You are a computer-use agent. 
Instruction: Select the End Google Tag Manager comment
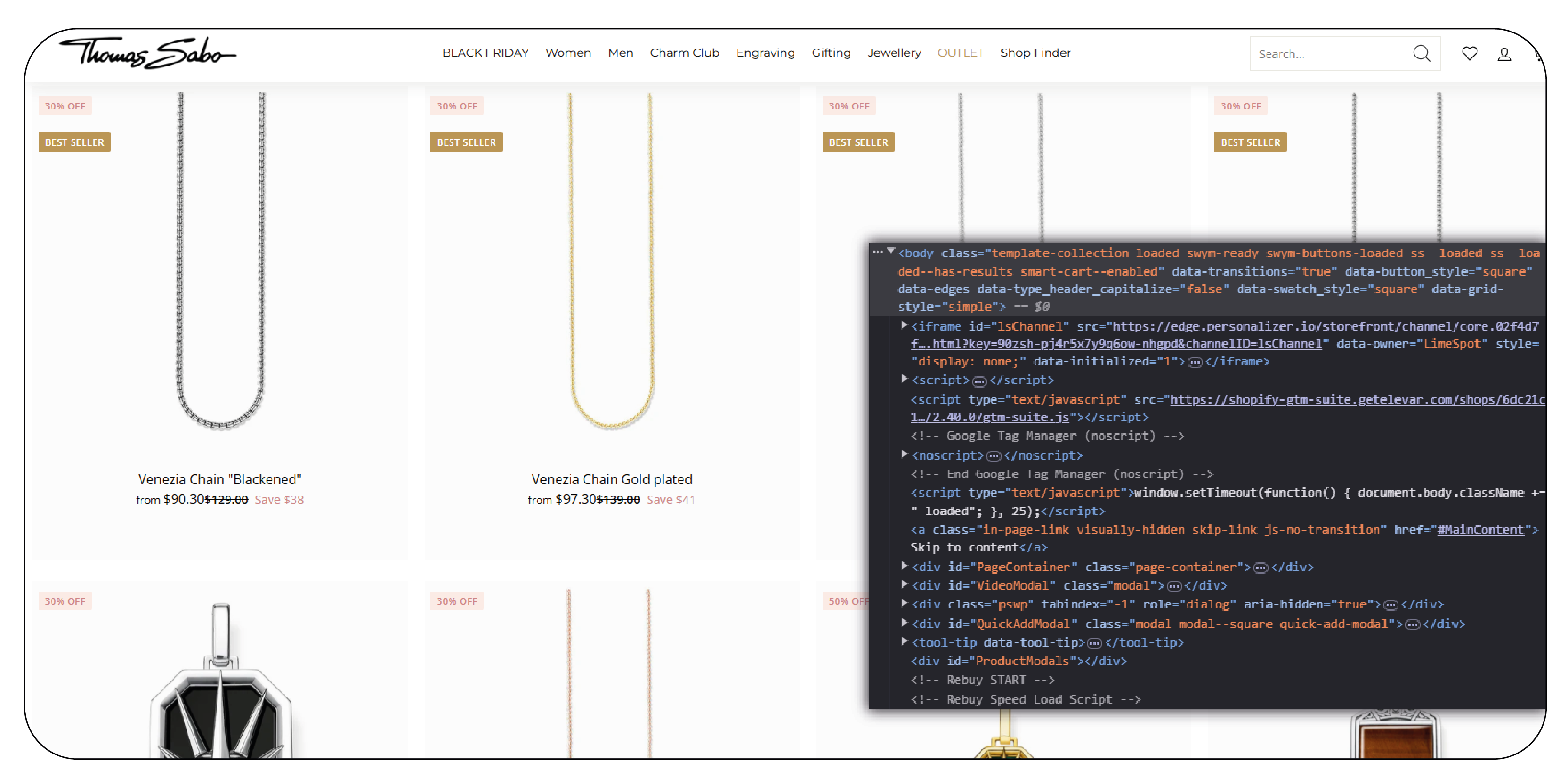pyautogui.click(x=1061, y=474)
